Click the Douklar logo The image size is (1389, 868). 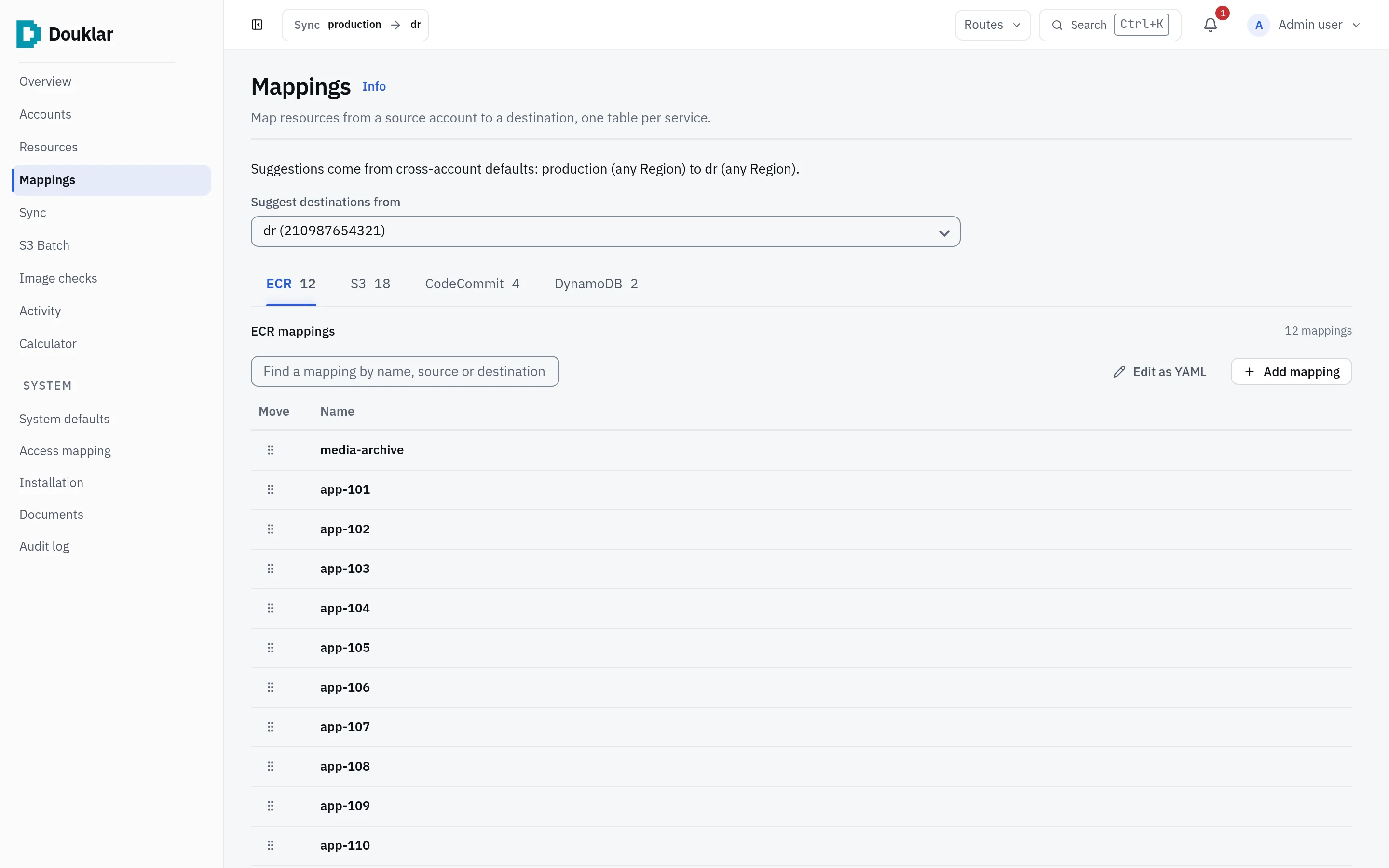point(65,34)
